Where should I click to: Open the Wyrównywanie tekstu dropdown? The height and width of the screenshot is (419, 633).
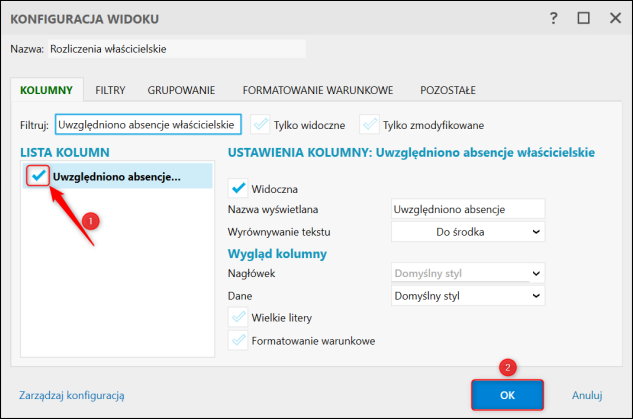click(468, 232)
